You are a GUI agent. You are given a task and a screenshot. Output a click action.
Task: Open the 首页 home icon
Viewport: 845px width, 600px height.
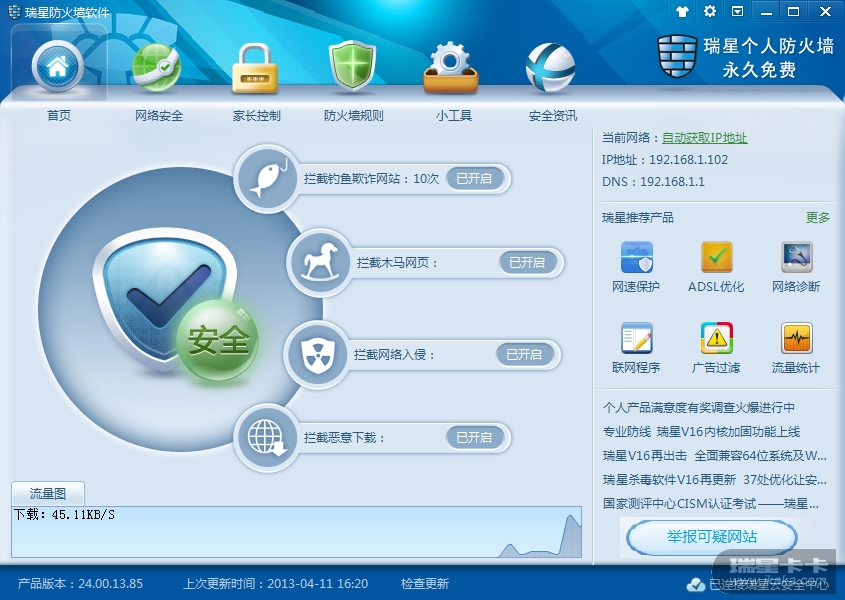tap(58, 67)
